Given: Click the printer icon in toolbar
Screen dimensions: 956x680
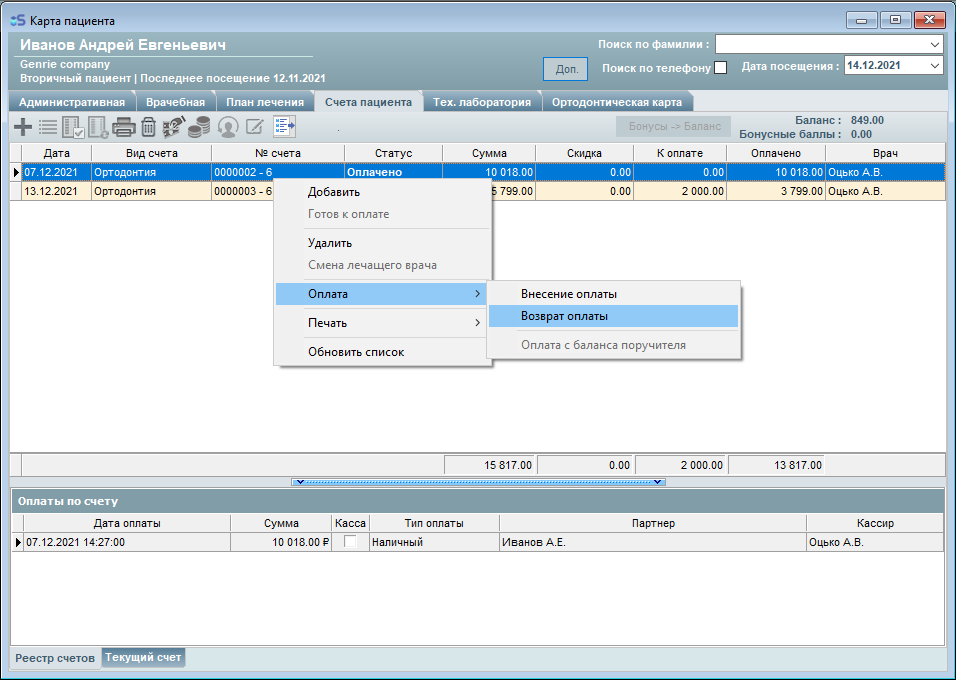Looking at the screenshot, I should pyautogui.click(x=124, y=127).
